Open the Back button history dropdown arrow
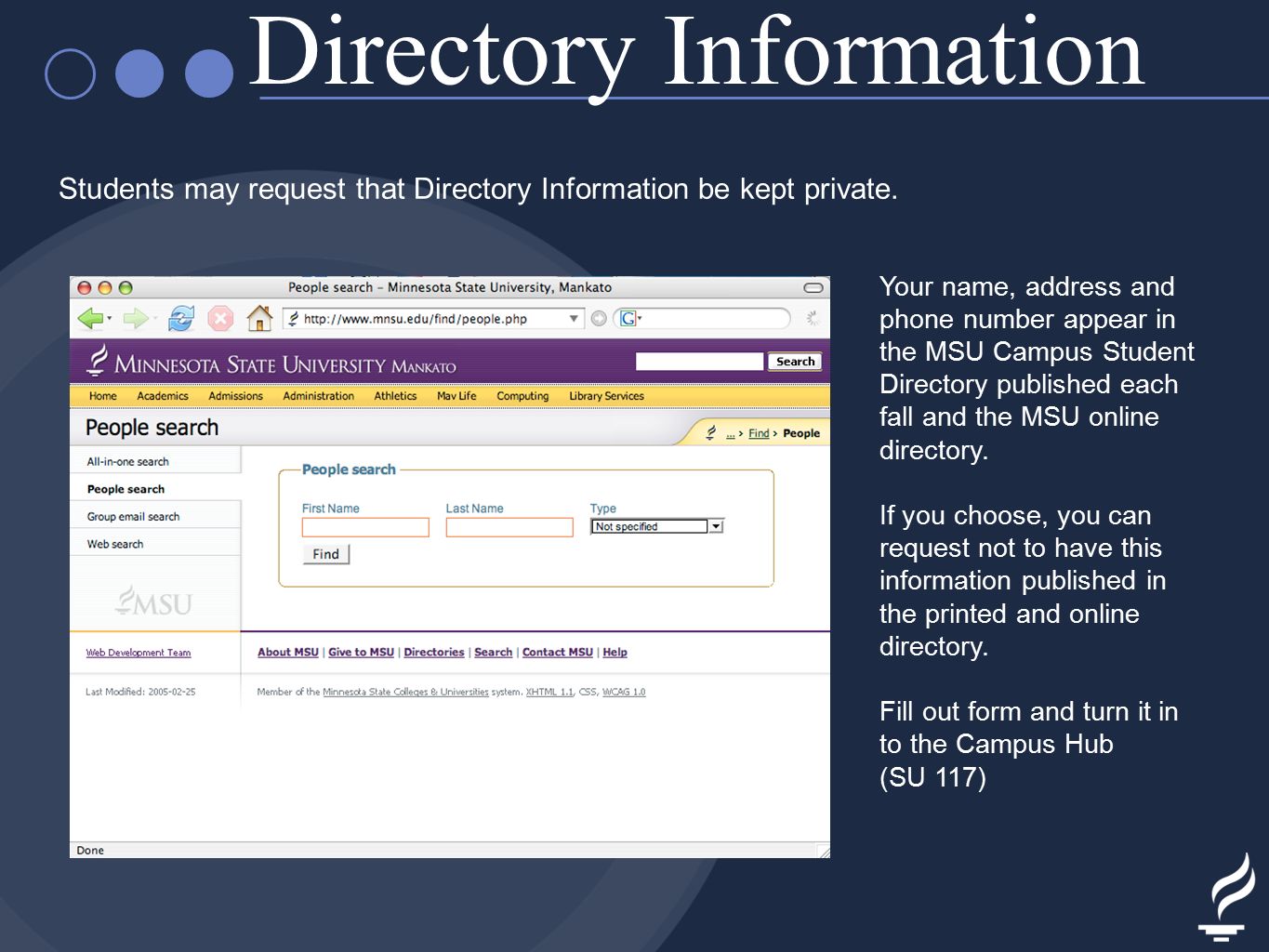 [x=110, y=319]
